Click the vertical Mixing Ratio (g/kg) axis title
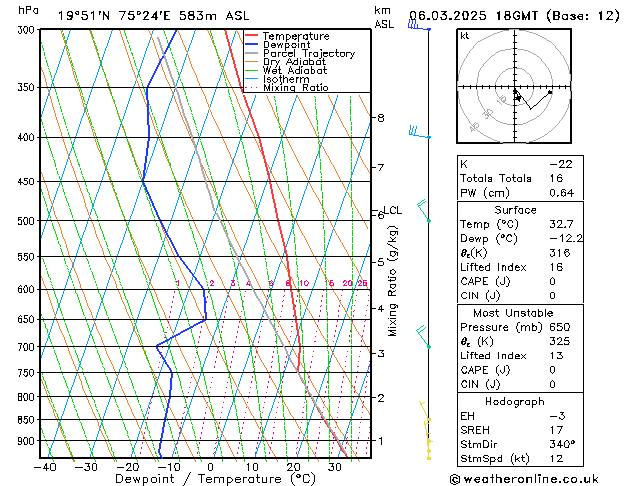The width and height of the screenshot is (629, 486). [x=392, y=281]
